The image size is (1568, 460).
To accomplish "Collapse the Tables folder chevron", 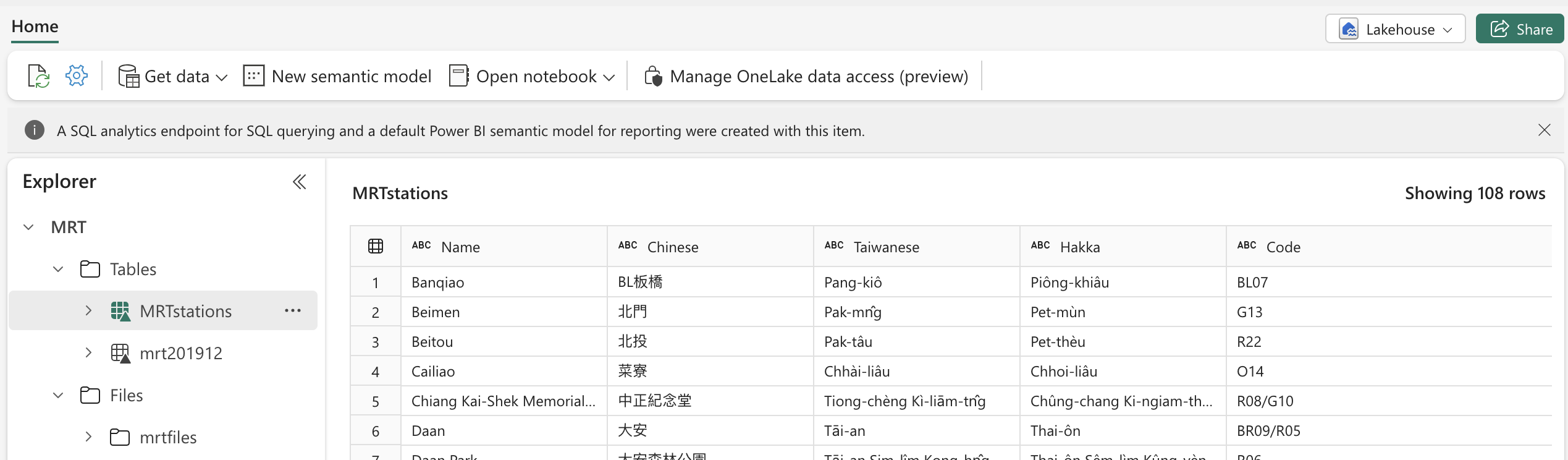I will [58, 269].
